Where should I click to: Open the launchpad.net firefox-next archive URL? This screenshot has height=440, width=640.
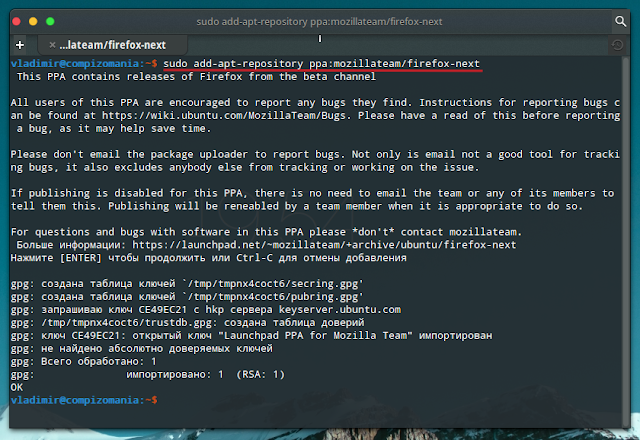click(324, 245)
